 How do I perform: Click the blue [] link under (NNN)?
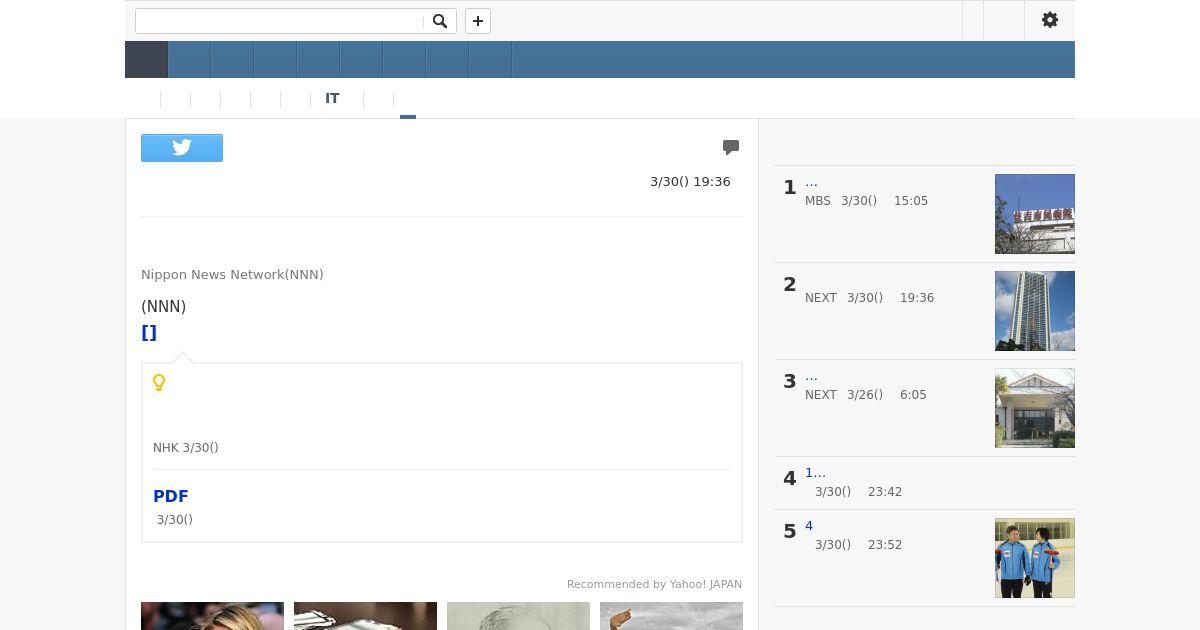tap(149, 333)
